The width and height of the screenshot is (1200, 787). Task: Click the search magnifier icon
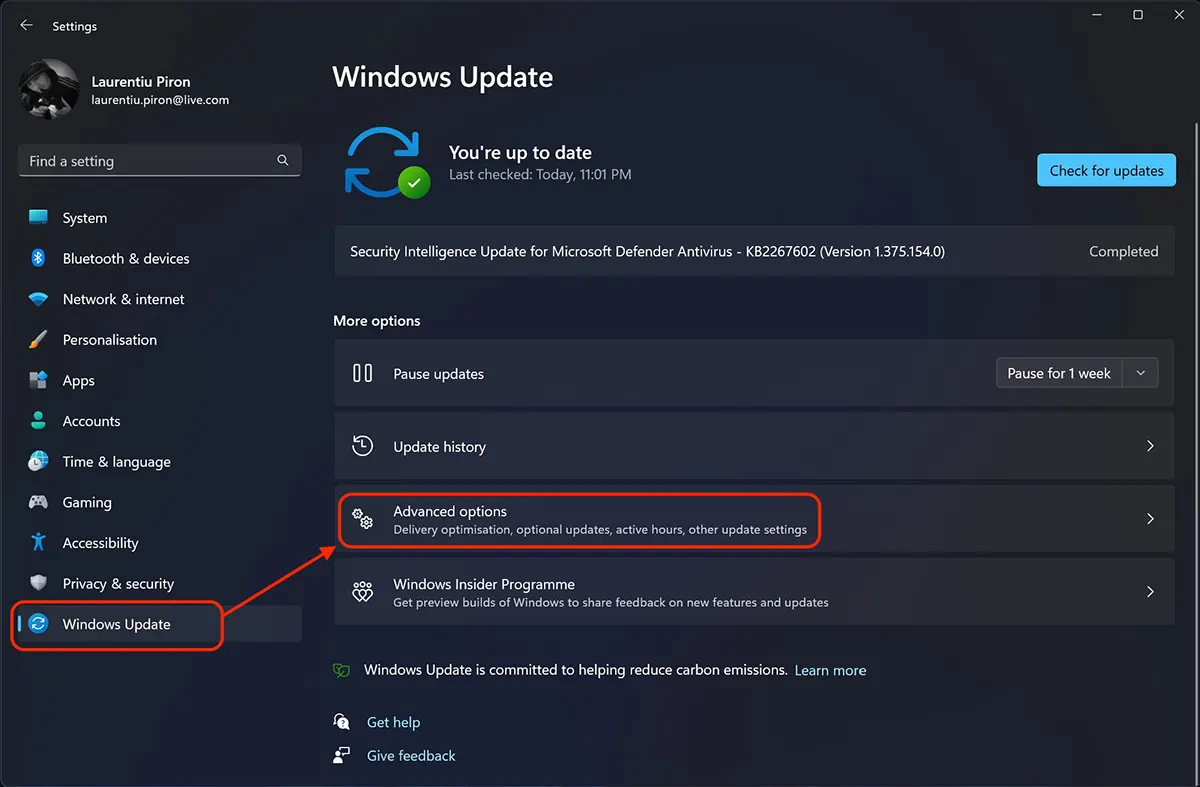click(283, 160)
